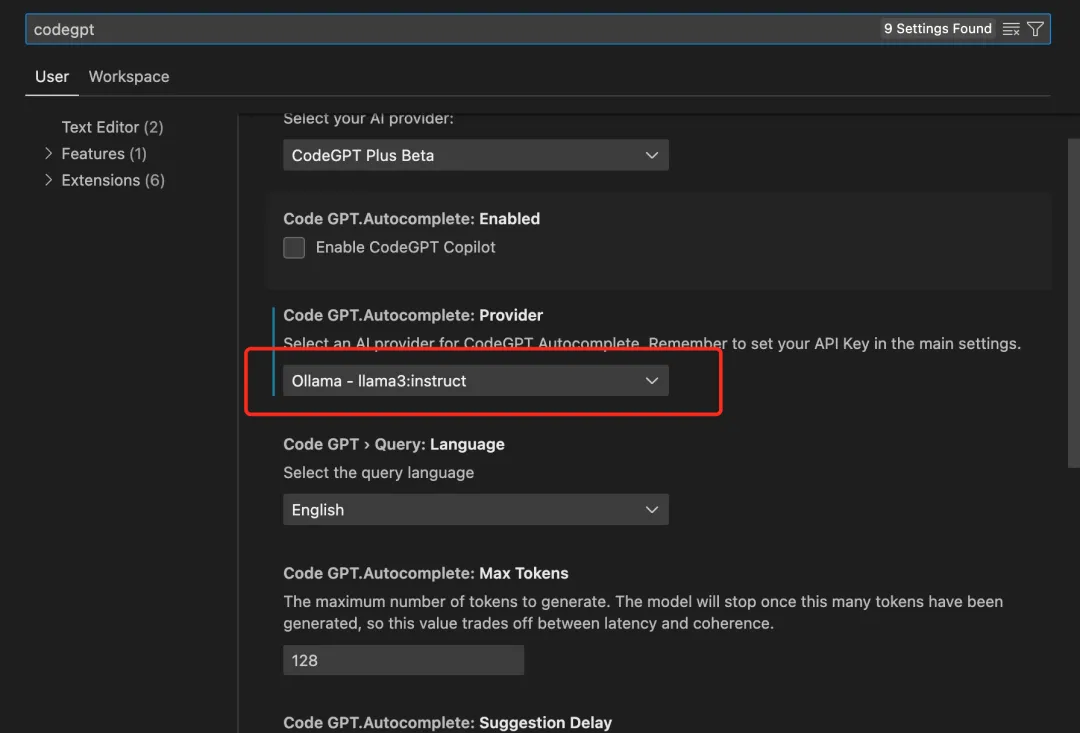1080x733 pixels.
Task: Click the Code GPT.Autocomplete: Provider setting title
Action: [x=413, y=316]
